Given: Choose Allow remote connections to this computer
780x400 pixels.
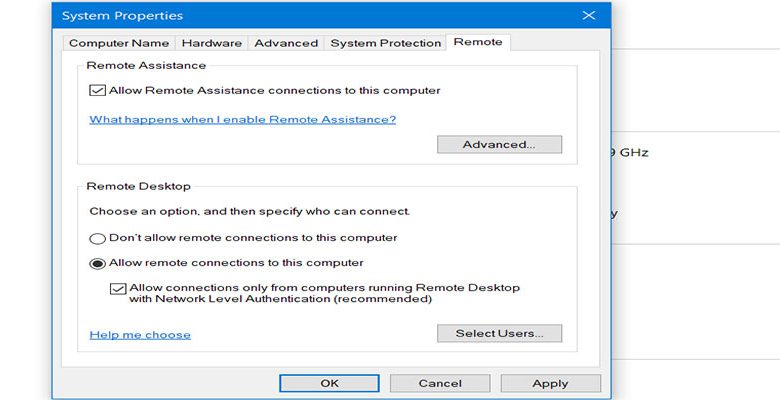Looking at the screenshot, I should click(x=97, y=264).
